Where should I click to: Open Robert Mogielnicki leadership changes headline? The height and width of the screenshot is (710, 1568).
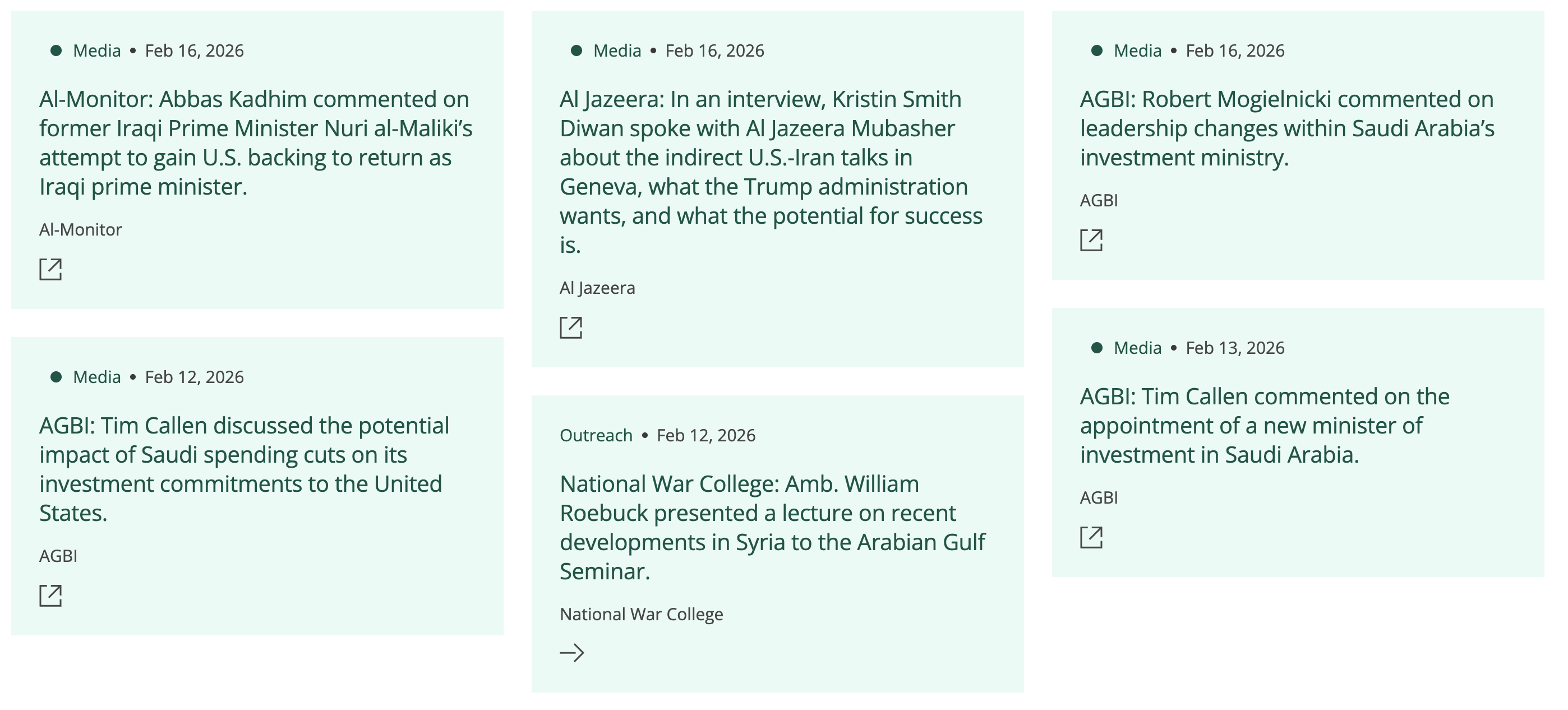click(1287, 128)
